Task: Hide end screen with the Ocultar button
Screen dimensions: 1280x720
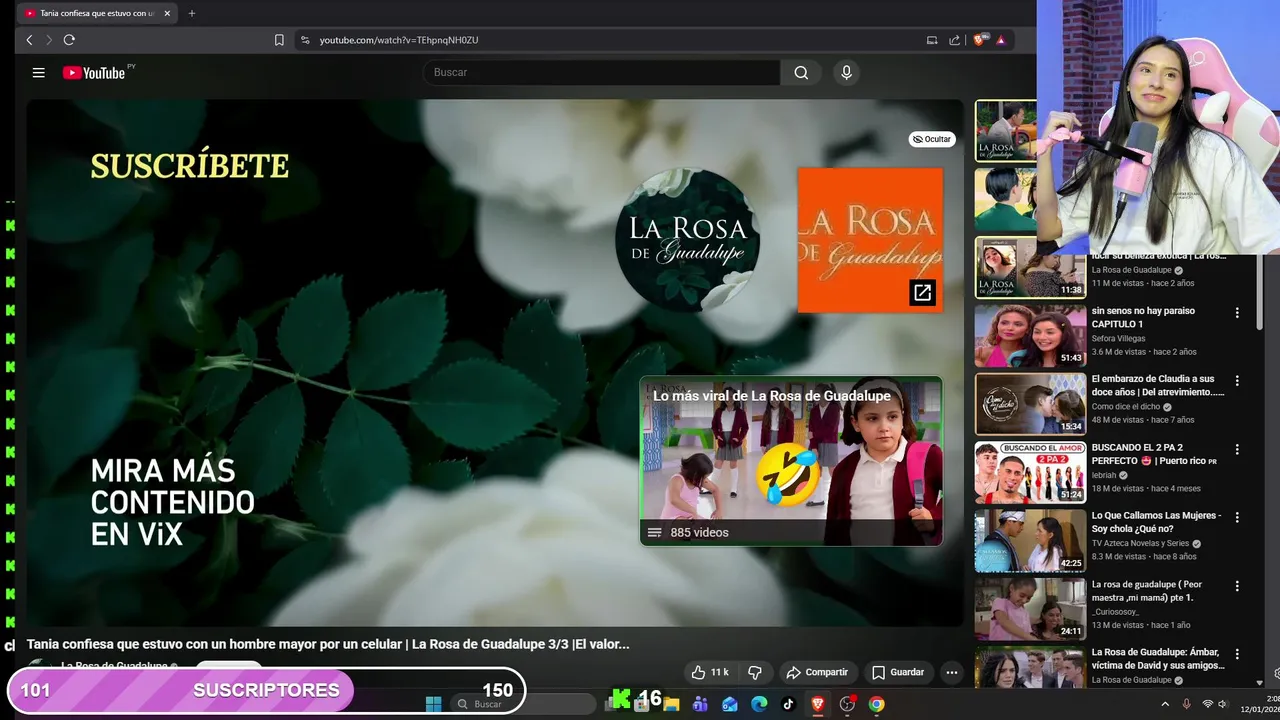Action: pos(932,139)
